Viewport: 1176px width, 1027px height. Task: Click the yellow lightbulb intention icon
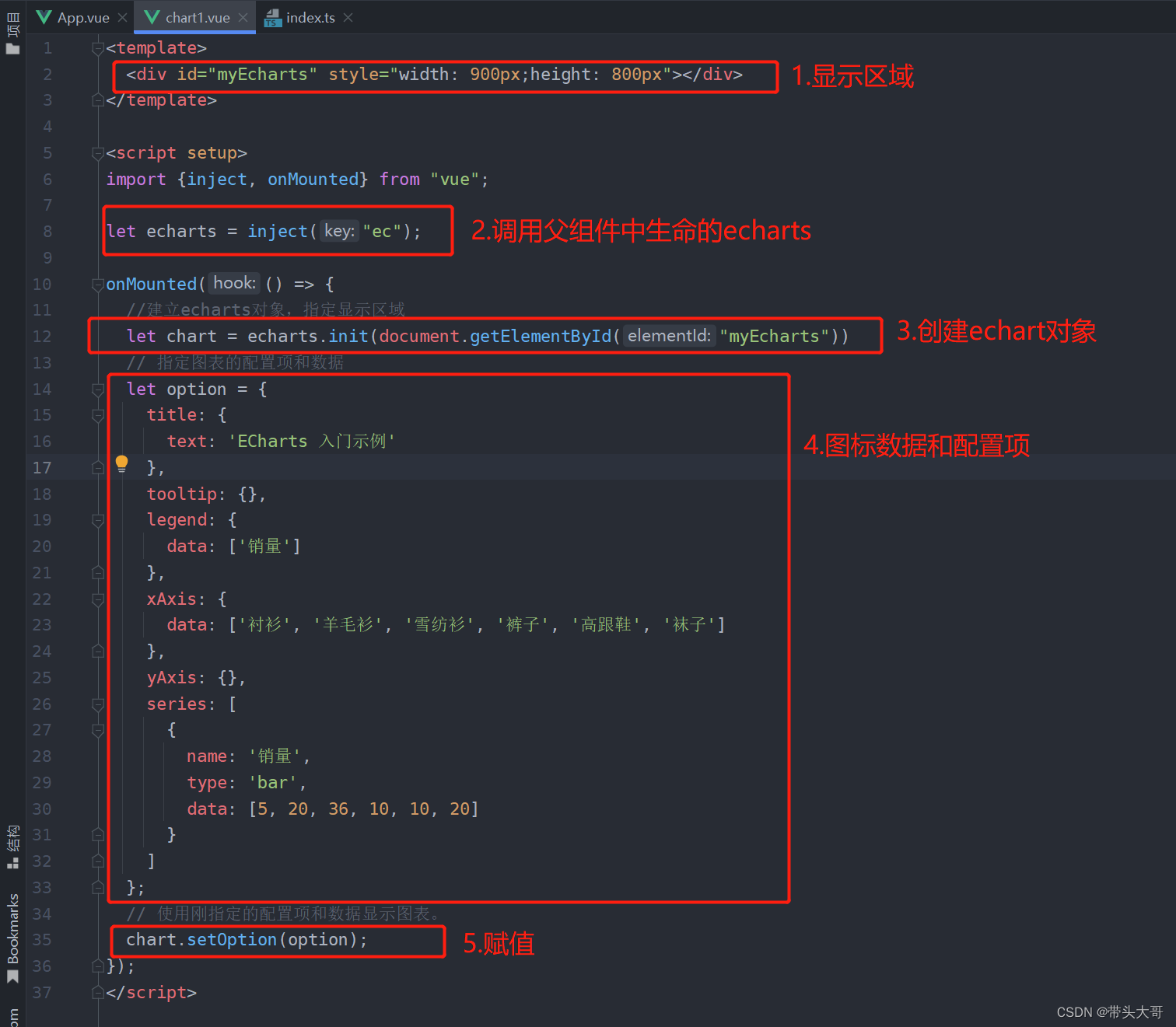pos(121,464)
